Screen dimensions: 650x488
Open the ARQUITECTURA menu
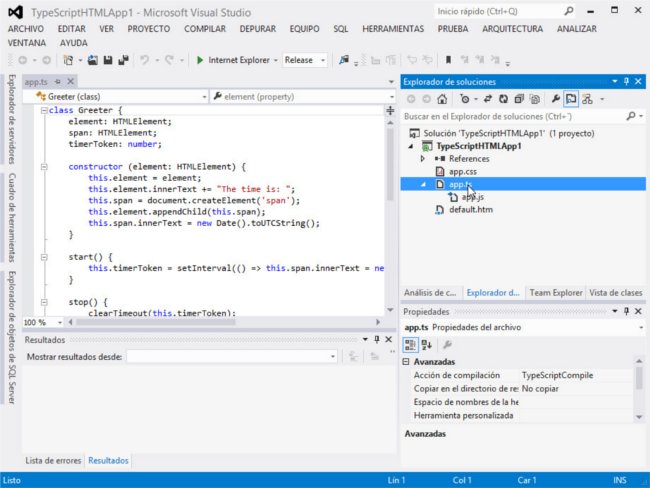(x=512, y=29)
